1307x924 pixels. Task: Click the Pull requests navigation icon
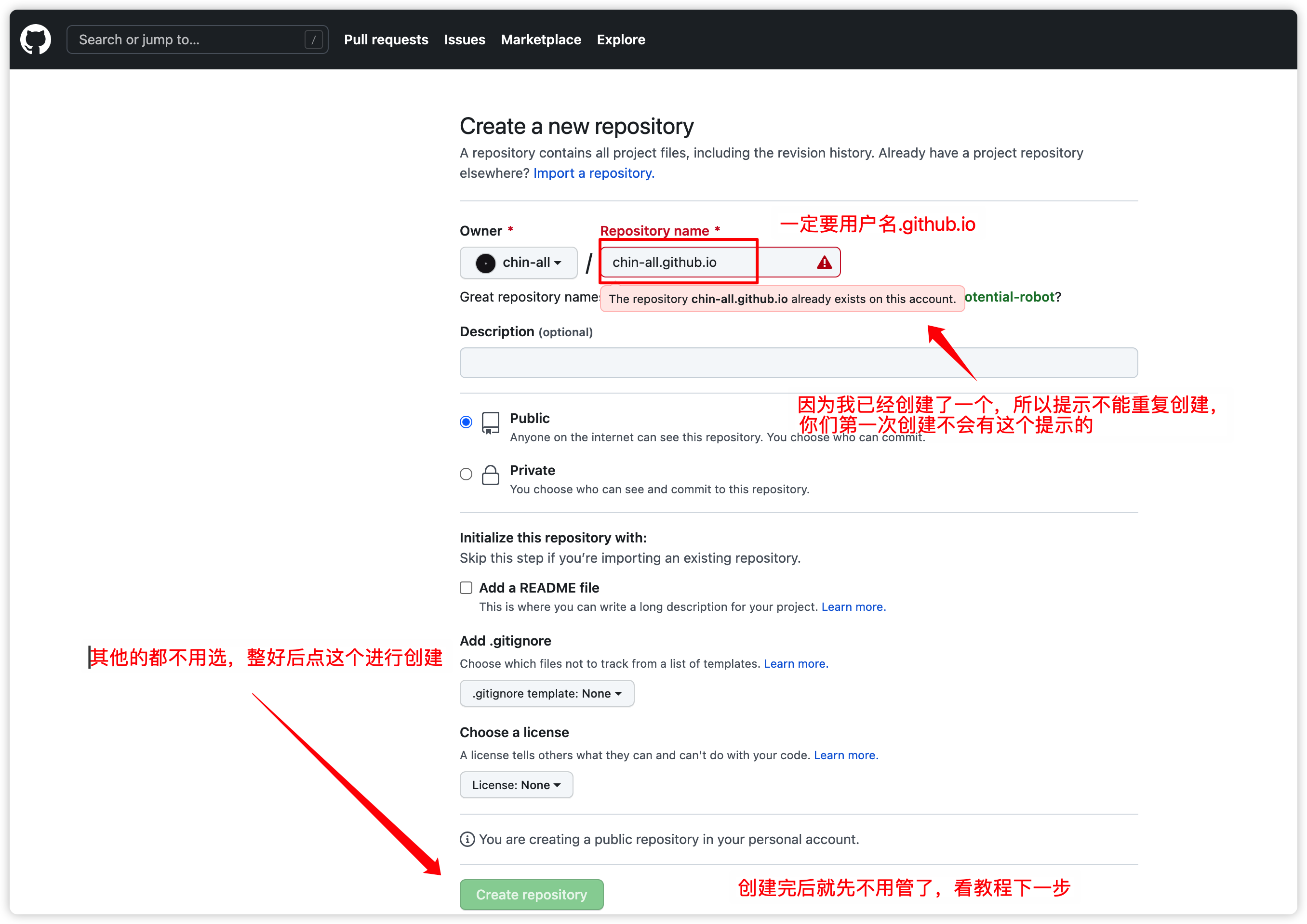click(384, 40)
